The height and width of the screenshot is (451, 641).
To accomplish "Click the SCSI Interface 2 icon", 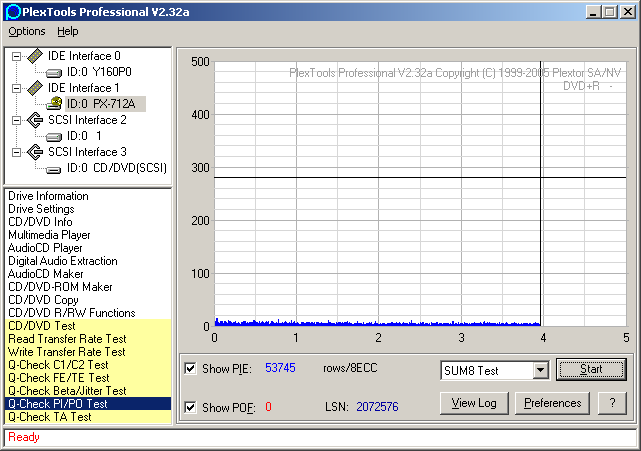I will (x=35, y=120).
